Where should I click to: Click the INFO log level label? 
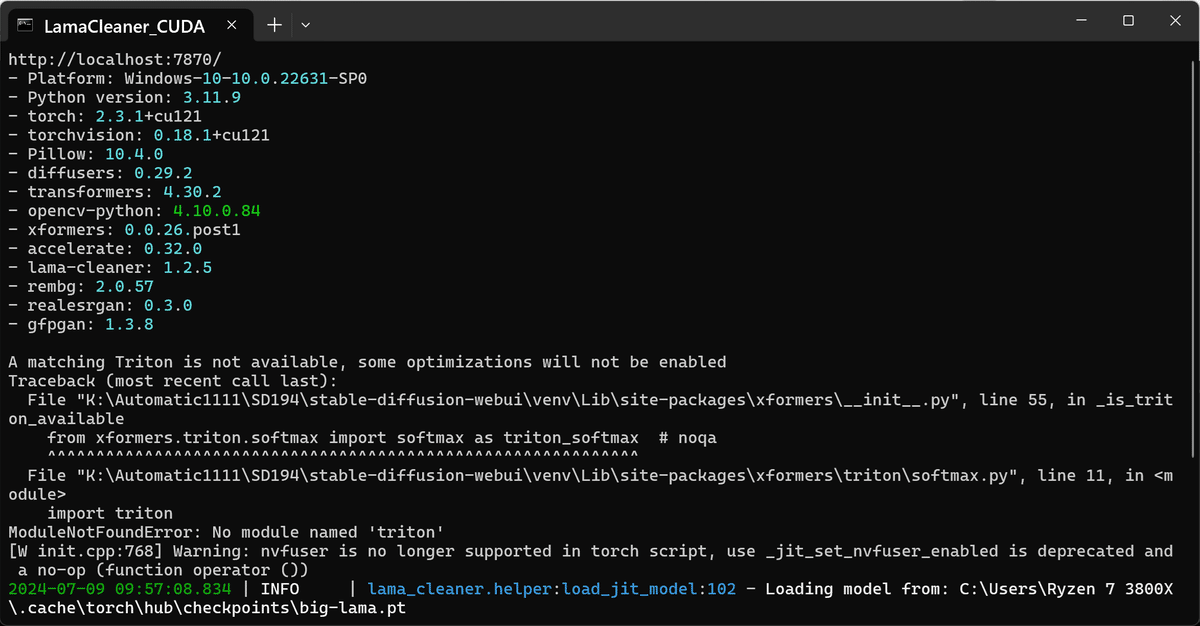(x=281, y=589)
